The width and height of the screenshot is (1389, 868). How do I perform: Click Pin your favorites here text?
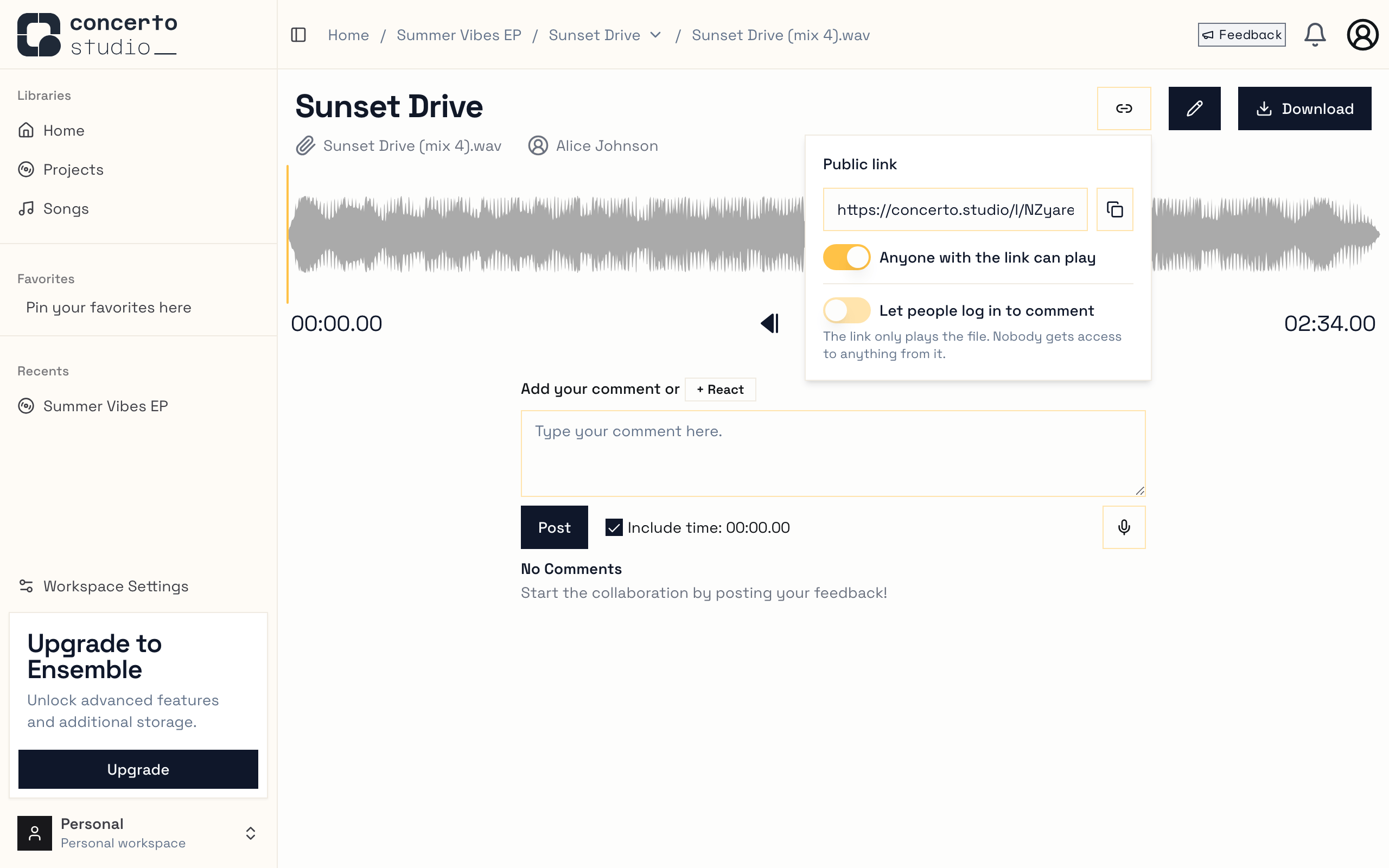(x=109, y=307)
